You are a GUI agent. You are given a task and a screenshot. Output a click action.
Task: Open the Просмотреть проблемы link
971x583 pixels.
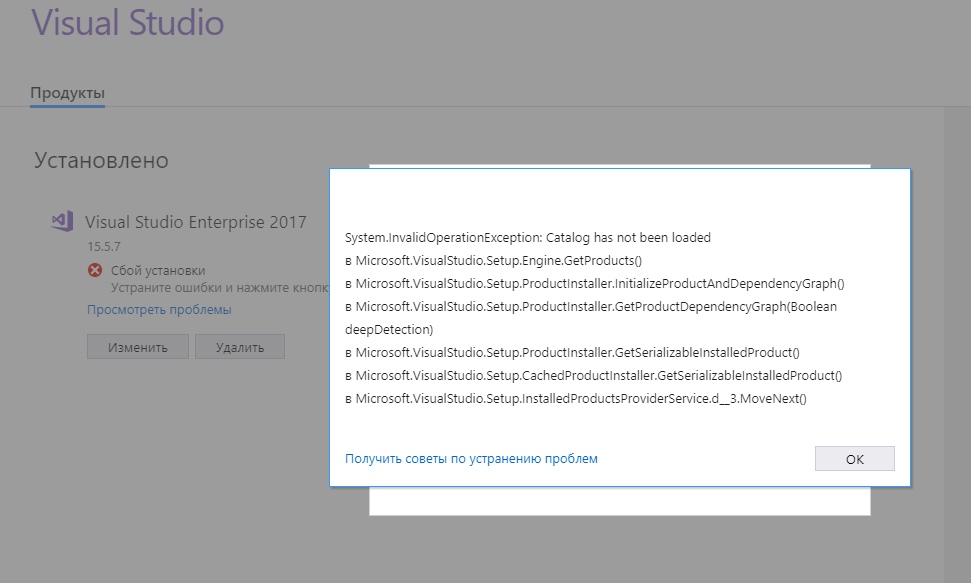(x=159, y=310)
